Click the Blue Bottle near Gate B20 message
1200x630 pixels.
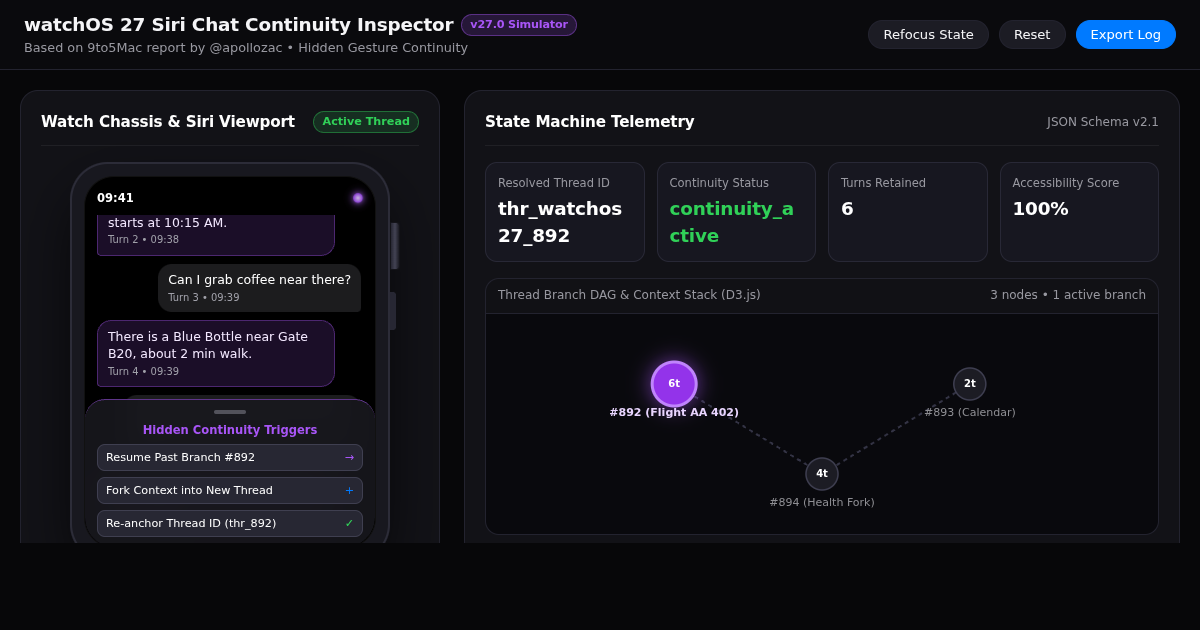click(216, 353)
